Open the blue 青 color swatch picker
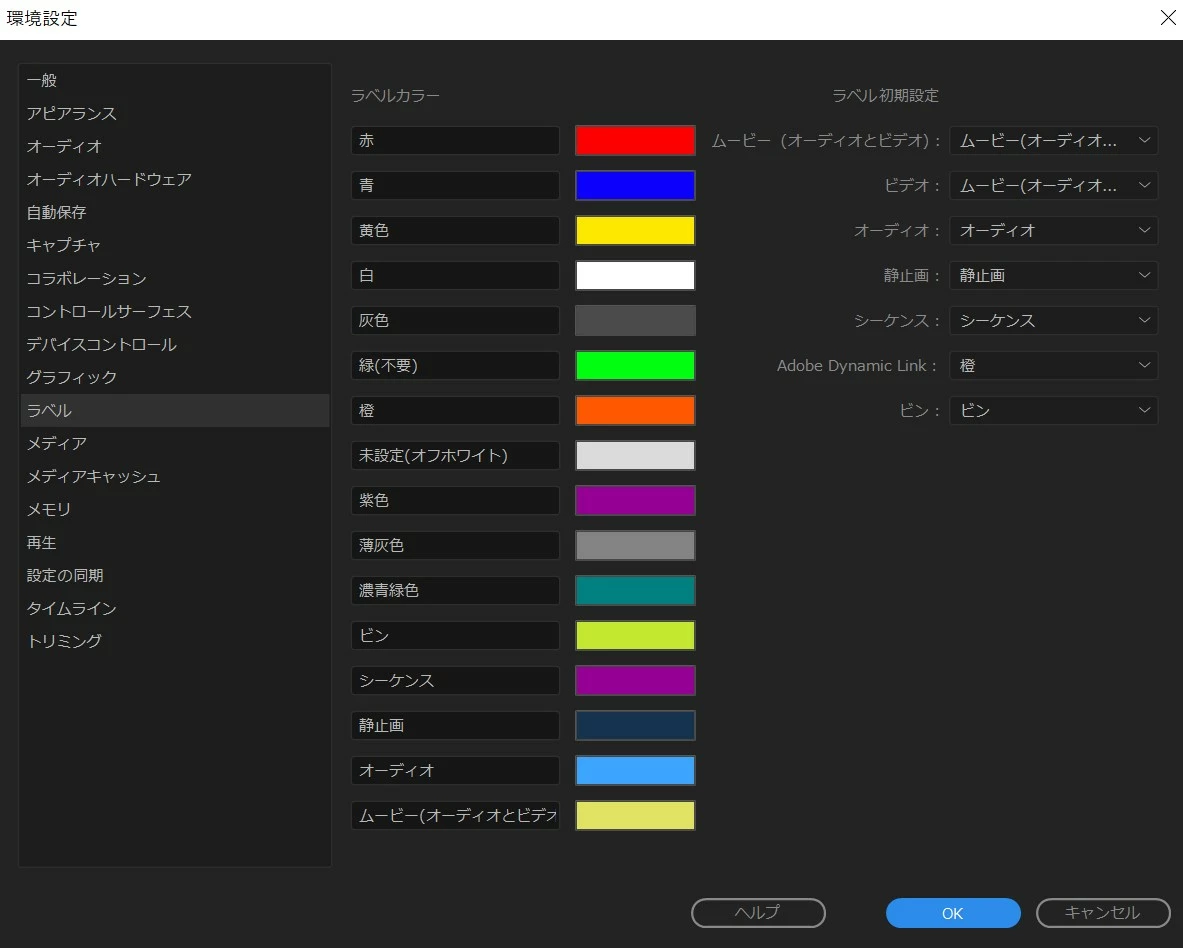The height and width of the screenshot is (948, 1183). click(635, 186)
